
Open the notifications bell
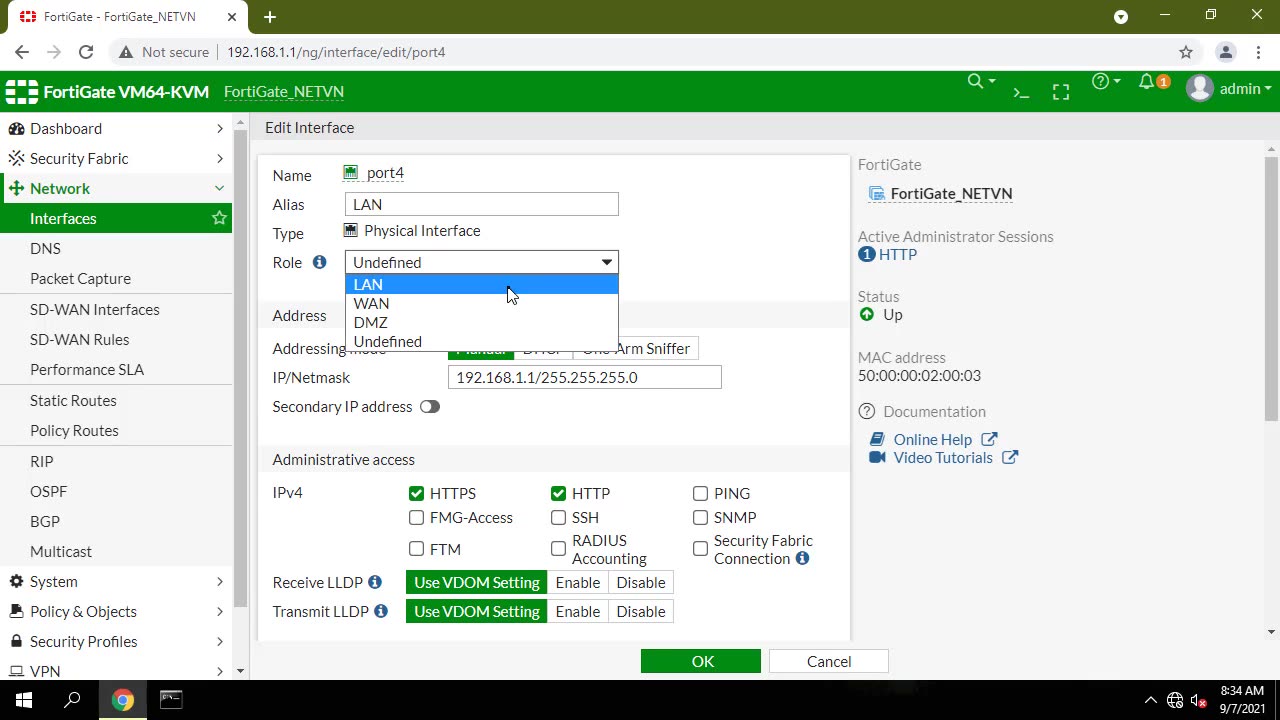(x=1147, y=82)
